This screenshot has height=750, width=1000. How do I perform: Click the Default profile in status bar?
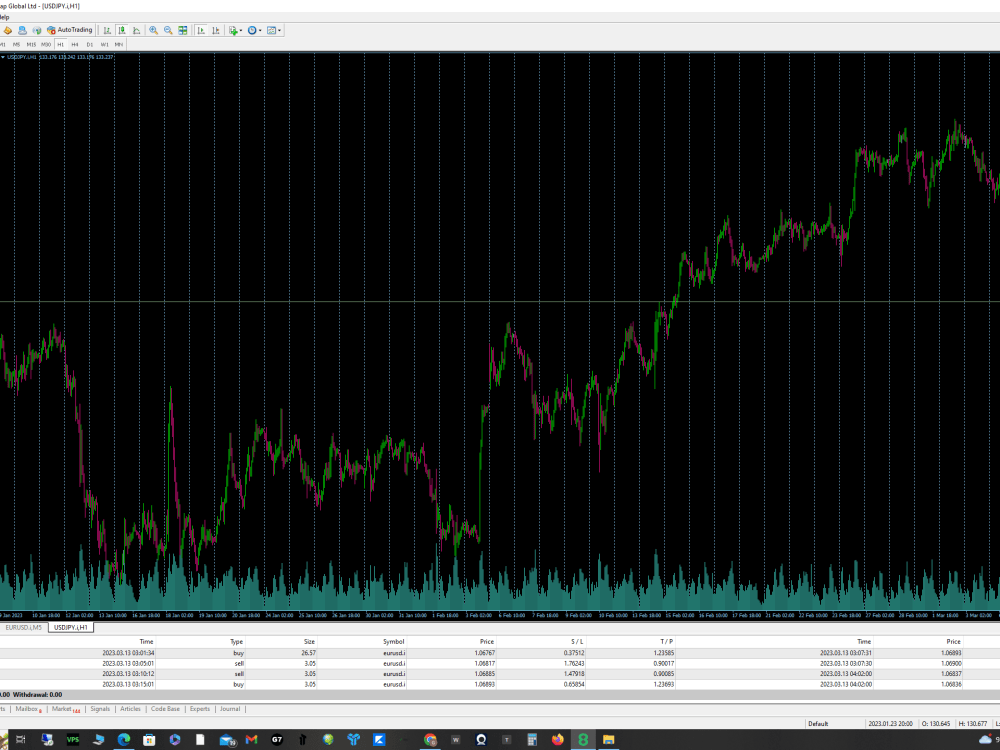pos(818,724)
